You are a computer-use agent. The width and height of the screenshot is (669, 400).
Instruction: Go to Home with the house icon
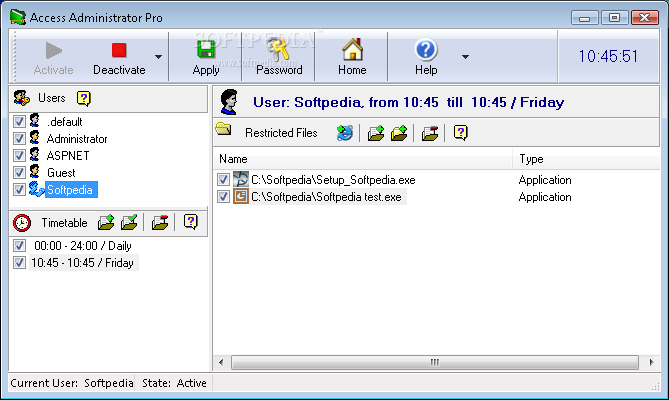tap(352, 58)
